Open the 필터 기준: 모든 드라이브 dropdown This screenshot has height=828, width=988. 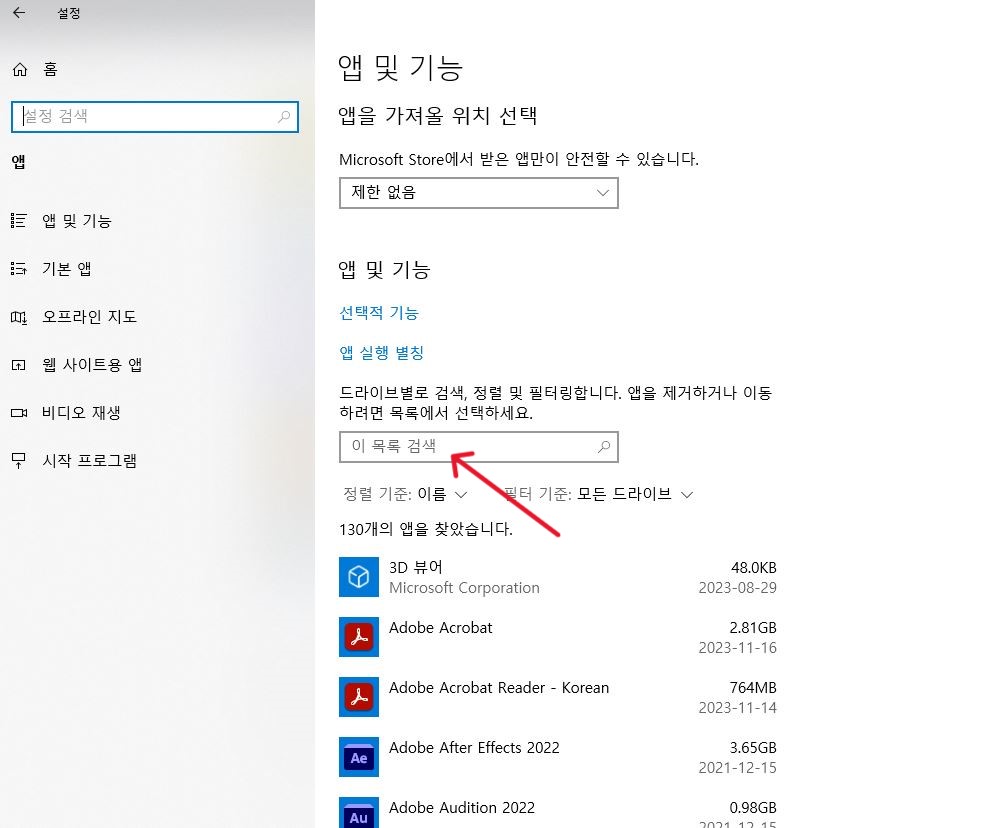point(599,494)
